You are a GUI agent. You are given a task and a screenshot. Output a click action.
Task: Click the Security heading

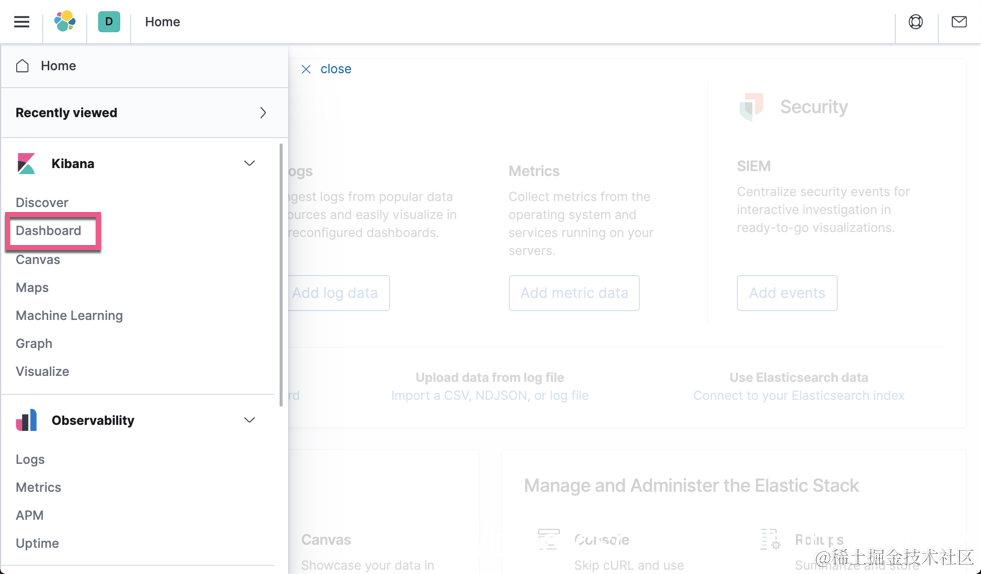click(x=814, y=107)
